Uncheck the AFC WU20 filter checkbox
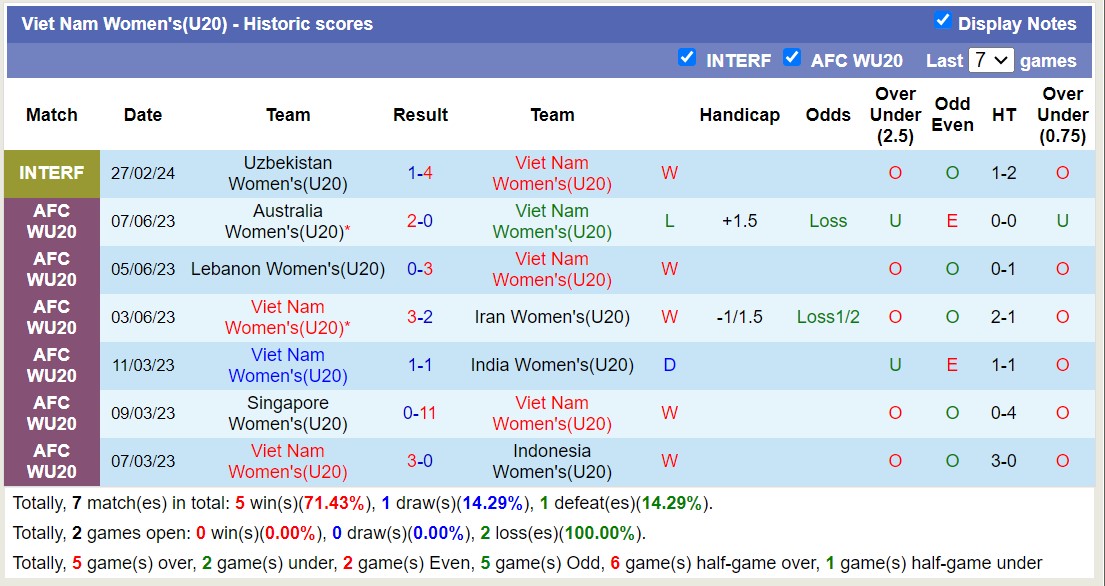The width and height of the screenshot is (1105, 586). tap(792, 58)
